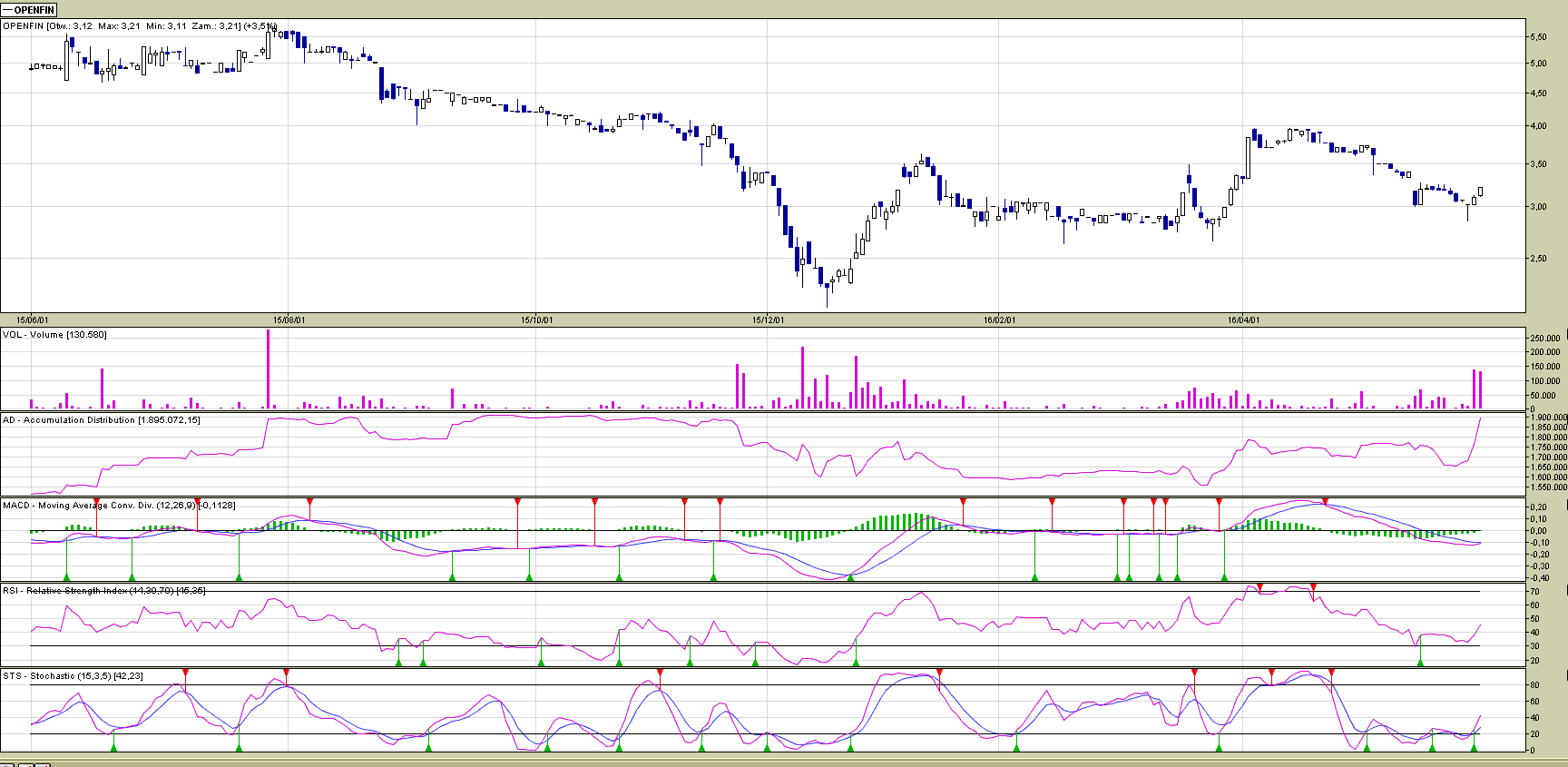Click the 16/04/01 date label on time axis
This screenshot has width=1568, height=767.
(1243, 320)
